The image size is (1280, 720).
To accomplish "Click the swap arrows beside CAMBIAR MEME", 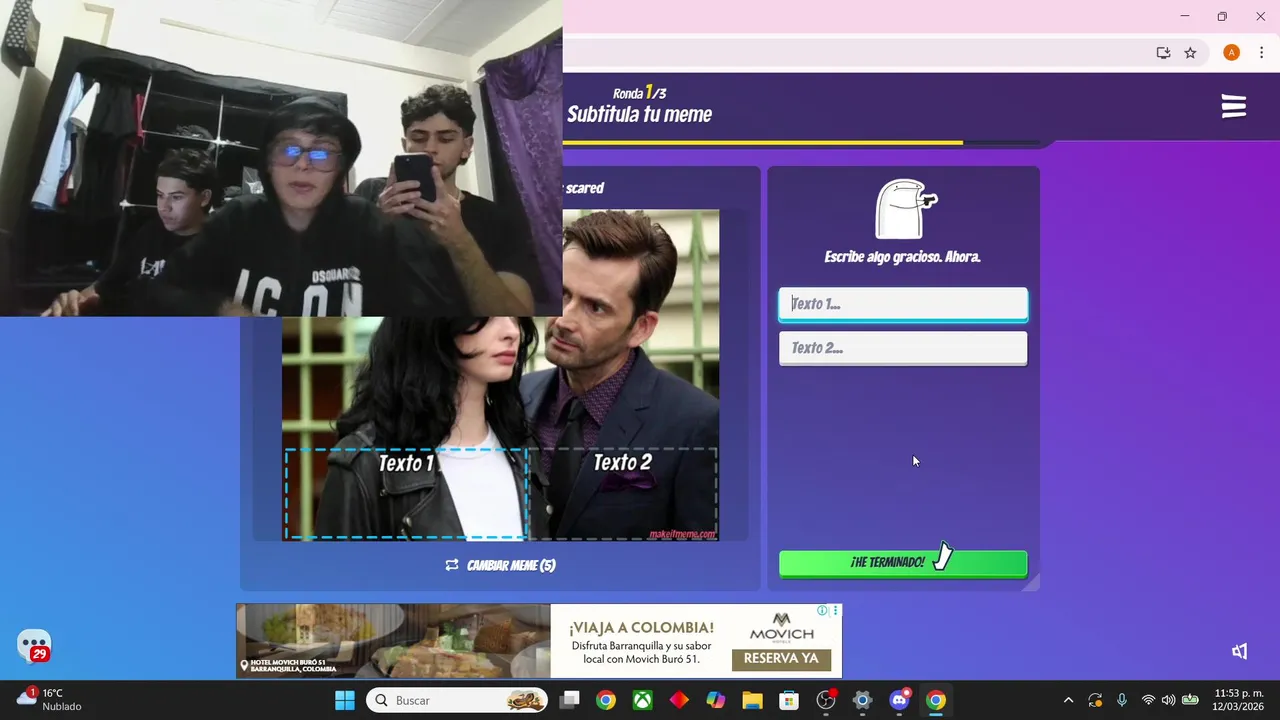I will point(452,565).
